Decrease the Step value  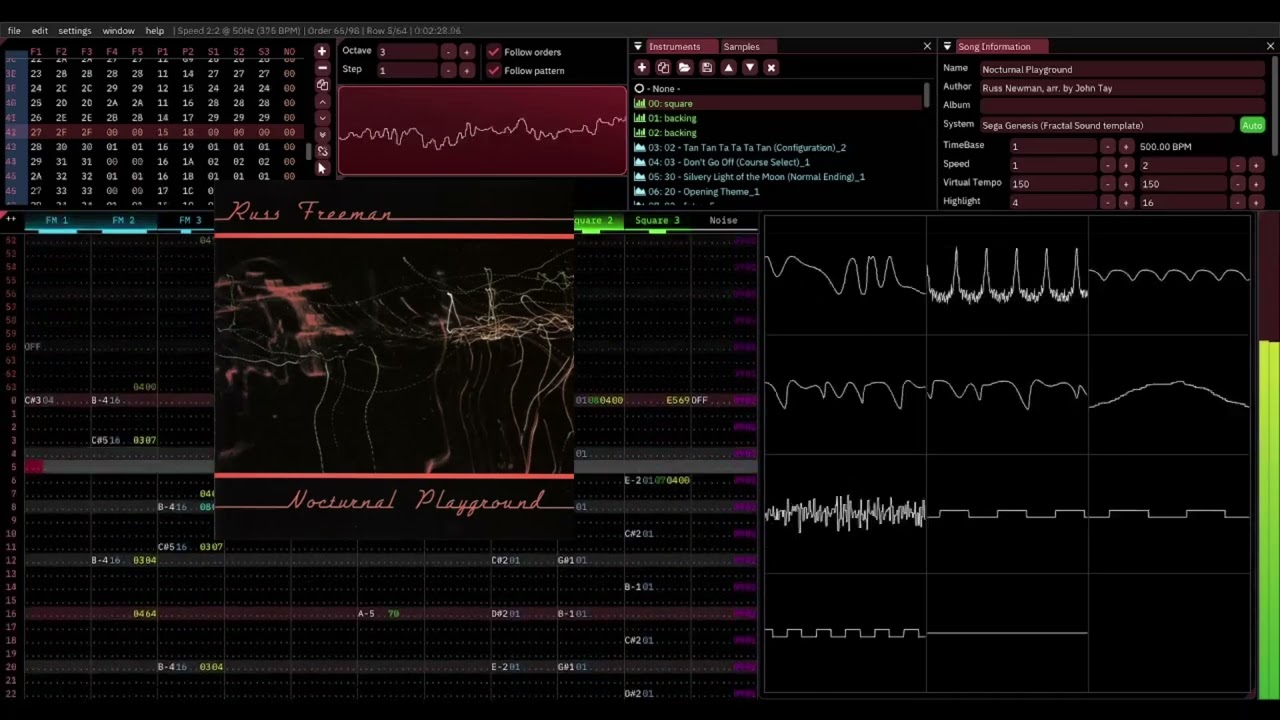click(x=448, y=70)
